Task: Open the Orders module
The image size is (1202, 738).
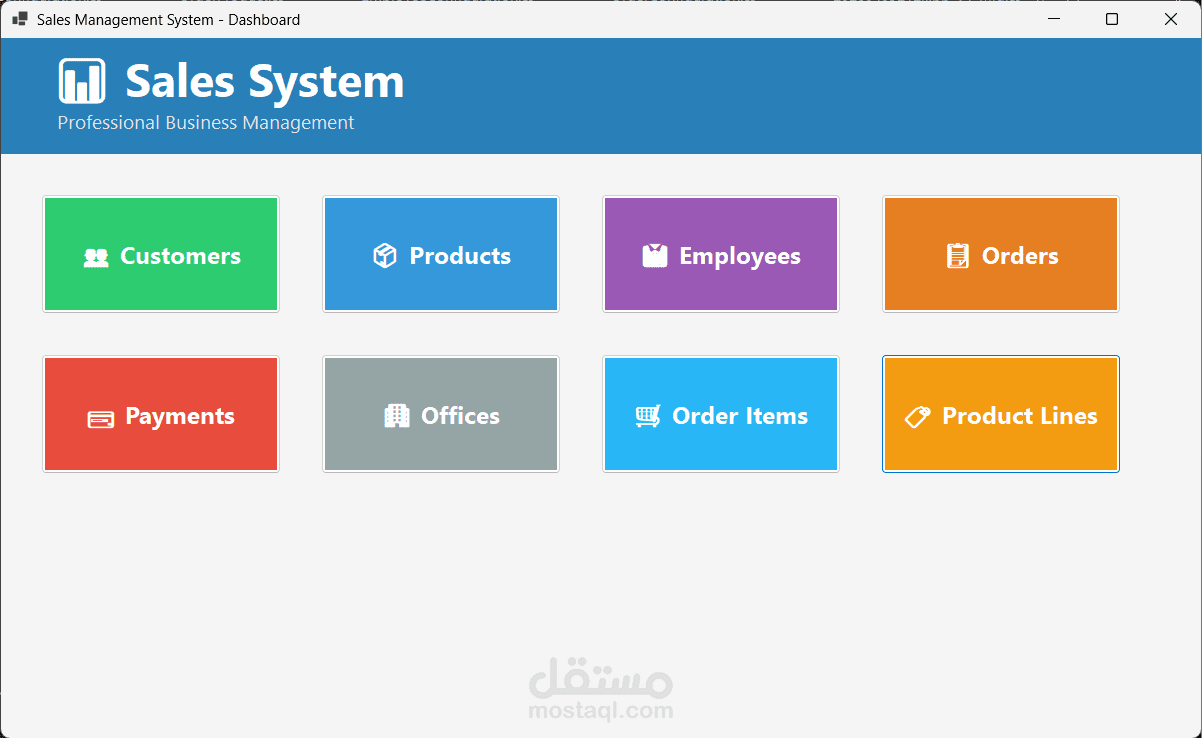Action: click(x=1000, y=254)
